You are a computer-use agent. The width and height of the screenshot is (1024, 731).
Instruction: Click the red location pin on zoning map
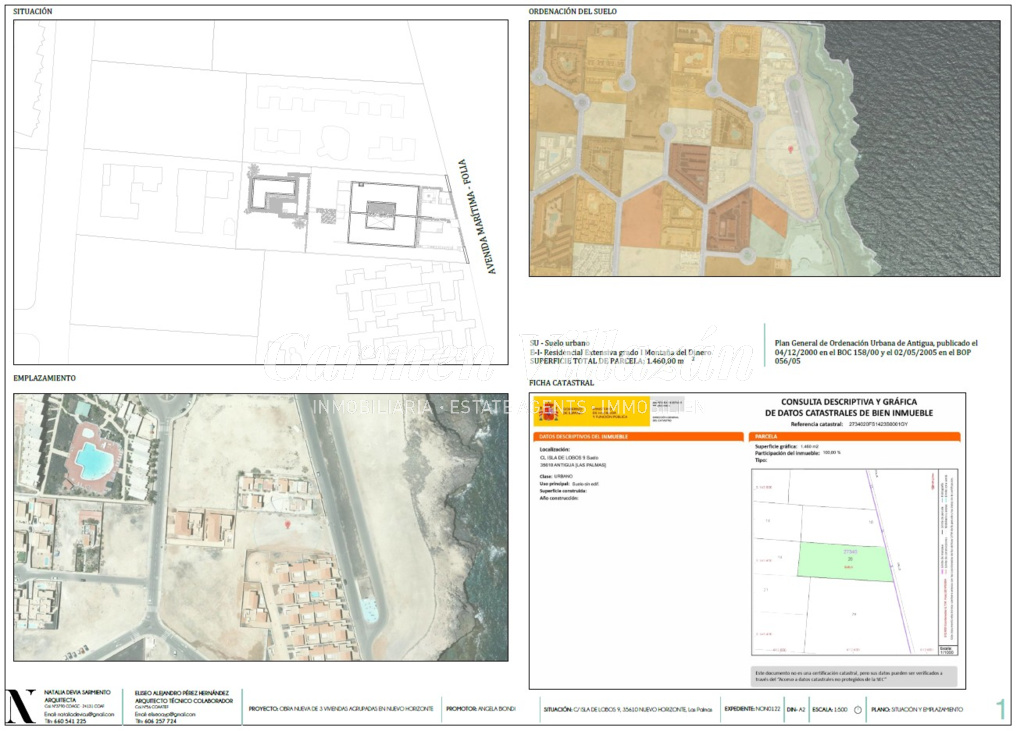(x=791, y=148)
